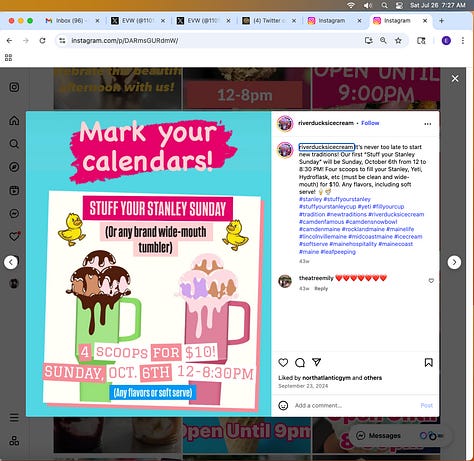Viewport: 474px width, 461px height.
Task: Click riverducksicecream username in caption
Action: tap(326, 147)
